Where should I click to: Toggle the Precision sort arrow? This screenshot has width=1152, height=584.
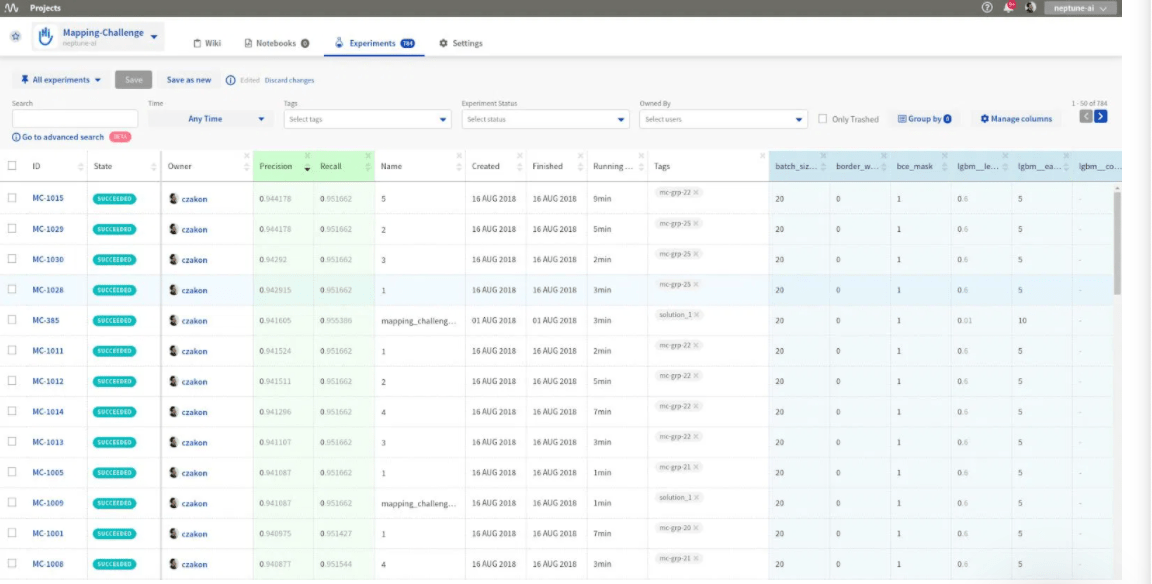[x=307, y=168]
